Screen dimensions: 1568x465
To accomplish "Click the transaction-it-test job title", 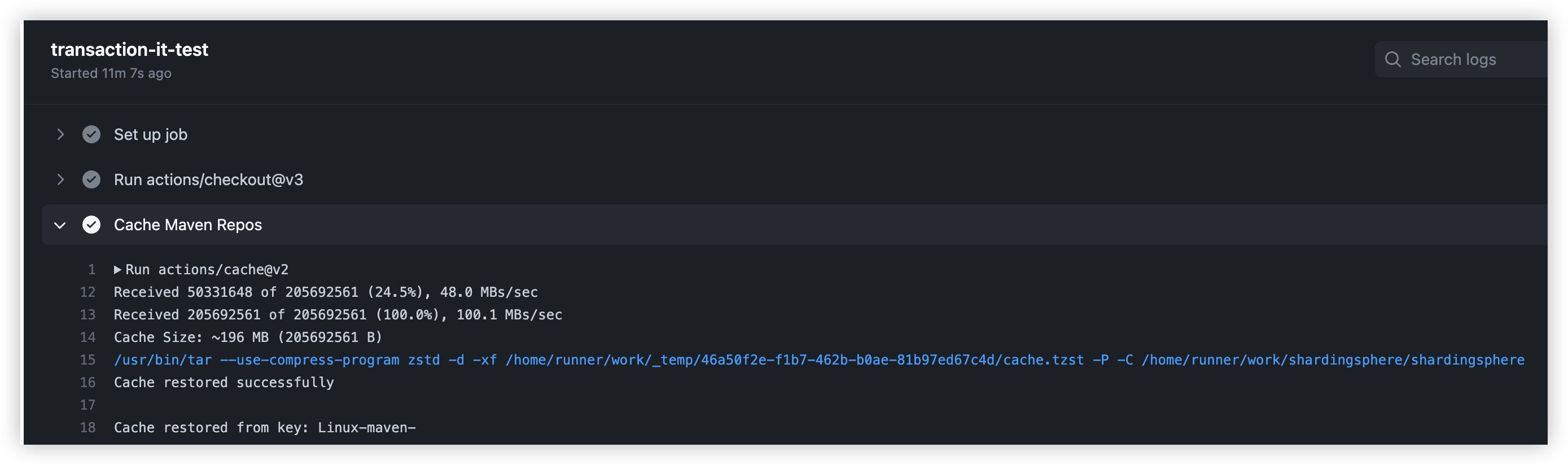I will point(129,49).
